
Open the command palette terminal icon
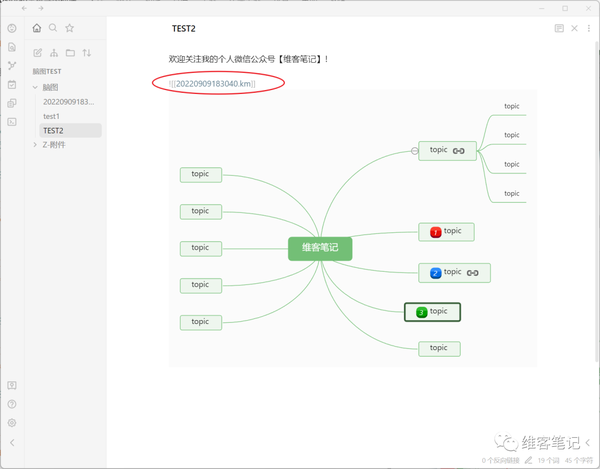click(12, 121)
